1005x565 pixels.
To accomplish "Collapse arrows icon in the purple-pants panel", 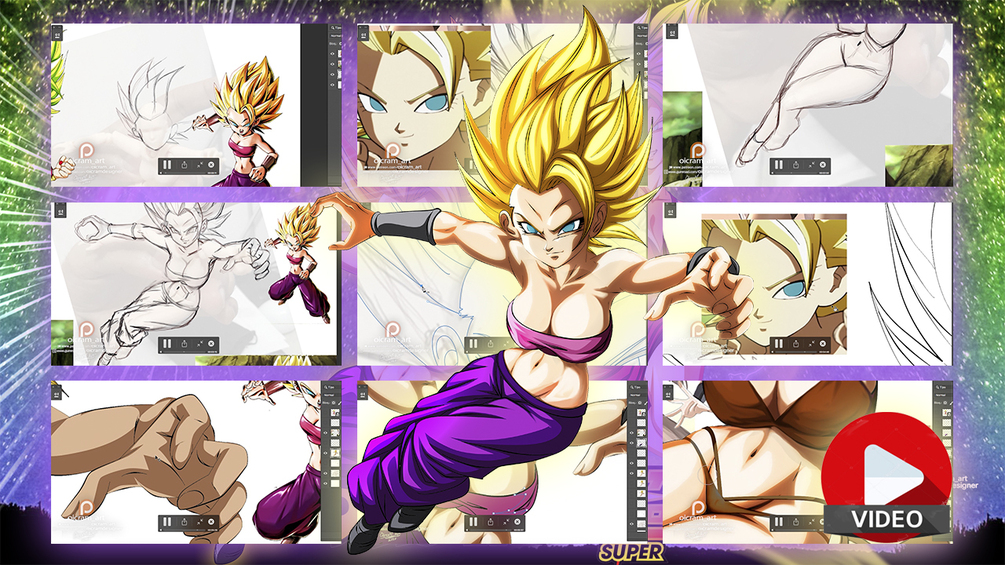I will 506,522.
